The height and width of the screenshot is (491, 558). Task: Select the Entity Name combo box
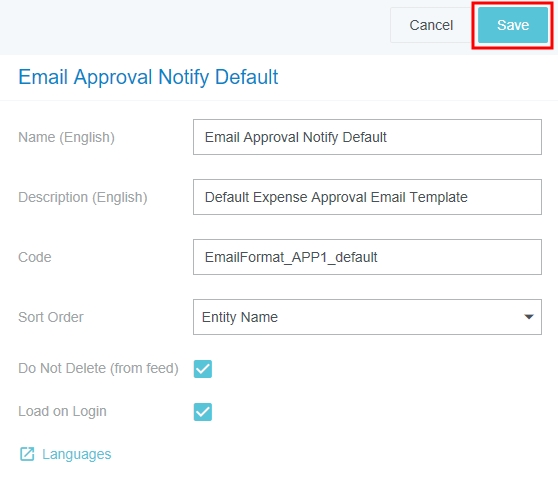tap(367, 317)
